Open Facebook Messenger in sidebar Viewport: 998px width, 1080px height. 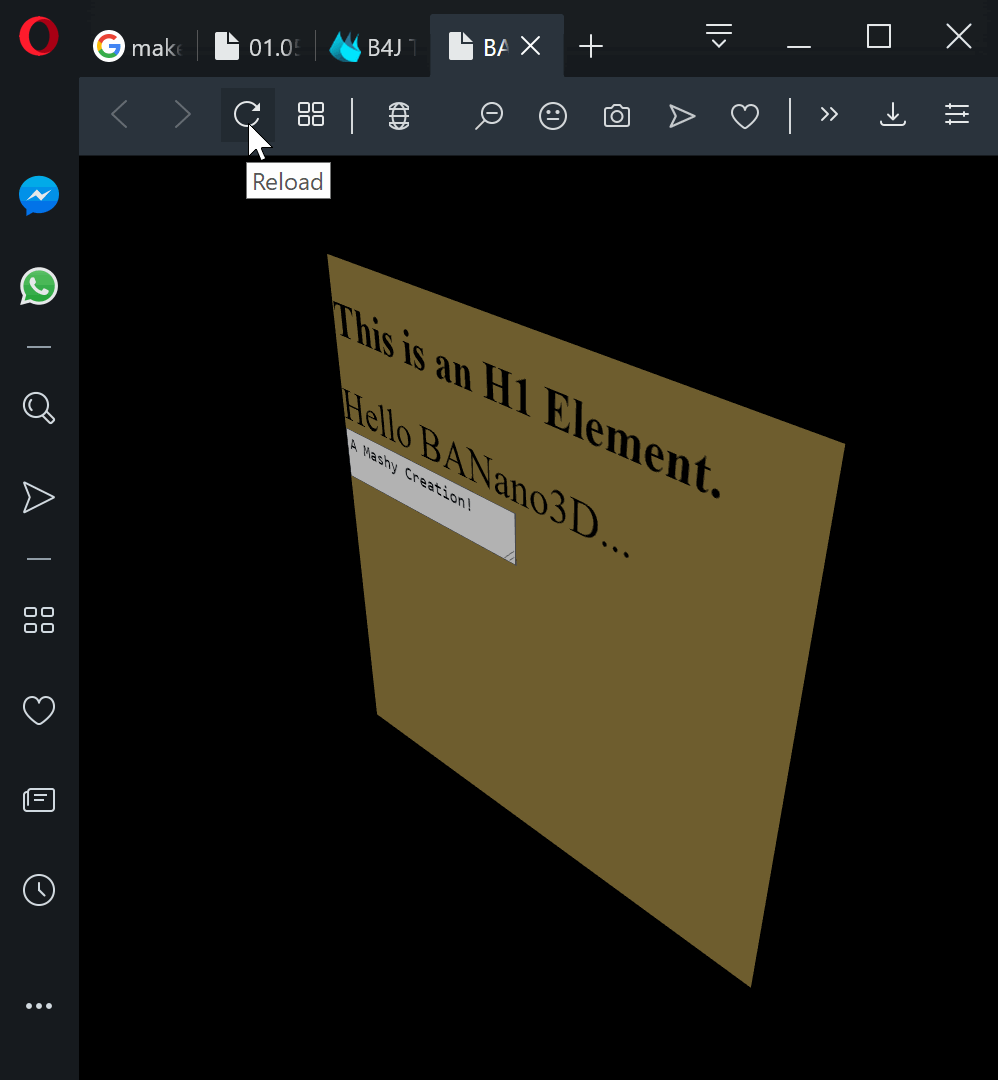tap(39, 196)
